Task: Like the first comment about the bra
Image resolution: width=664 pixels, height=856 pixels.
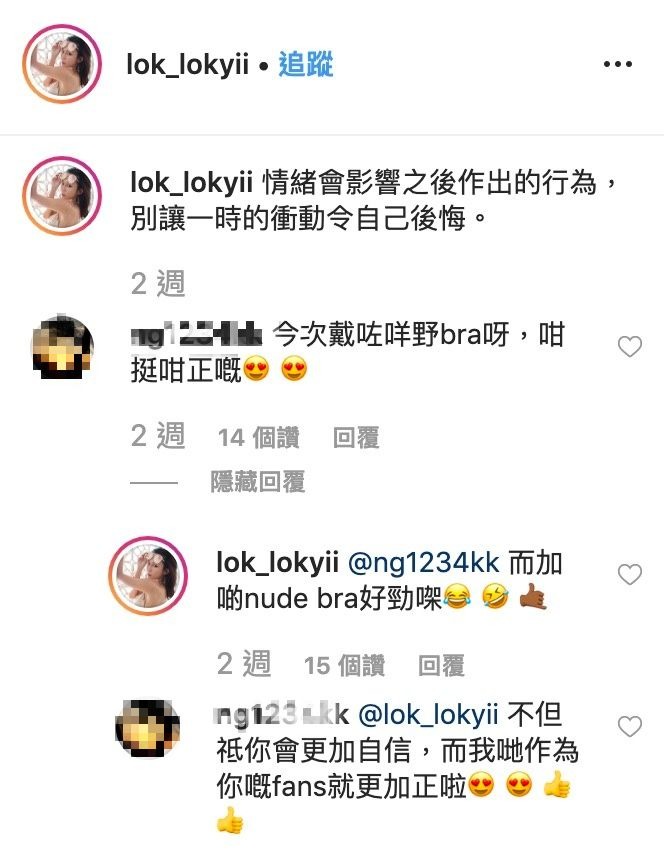Action: (x=630, y=347)
